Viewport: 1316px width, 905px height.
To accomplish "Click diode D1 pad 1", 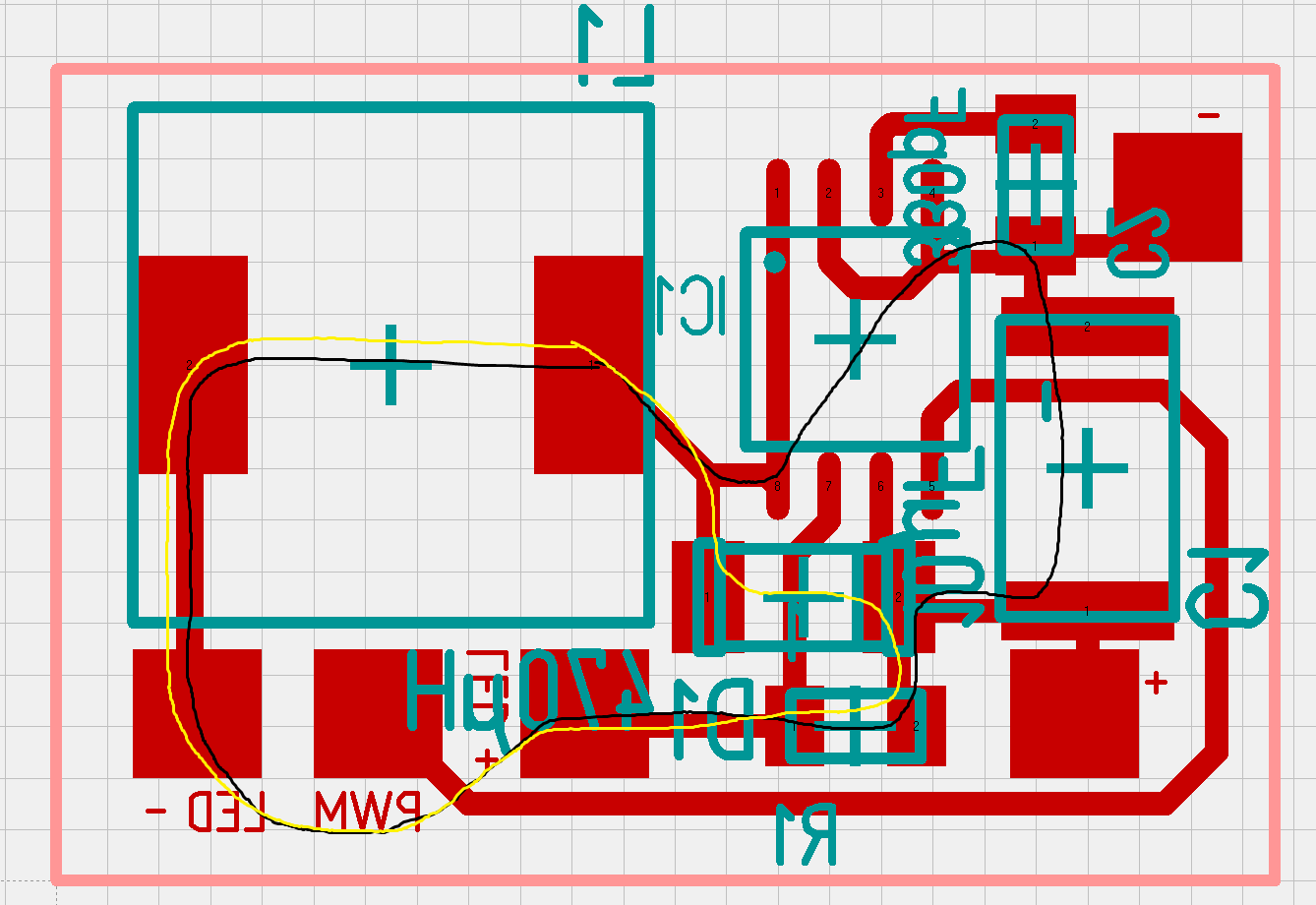I will coord(708,596).
